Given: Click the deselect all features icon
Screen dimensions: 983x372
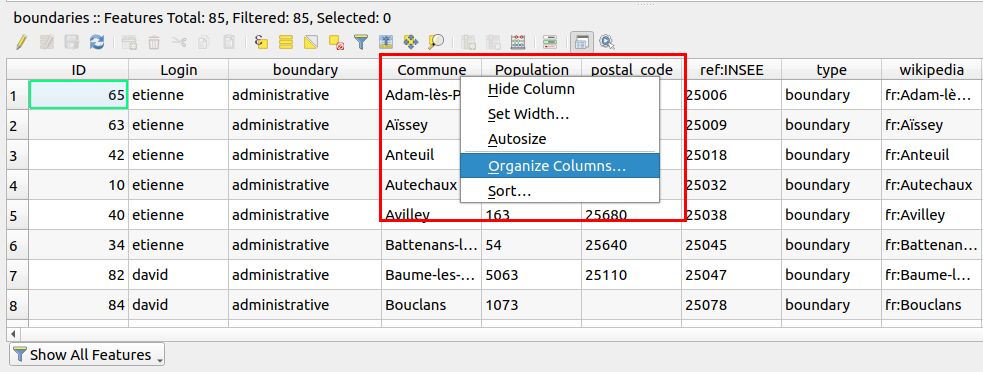Looking at the screenshot, I should [336, 42].
